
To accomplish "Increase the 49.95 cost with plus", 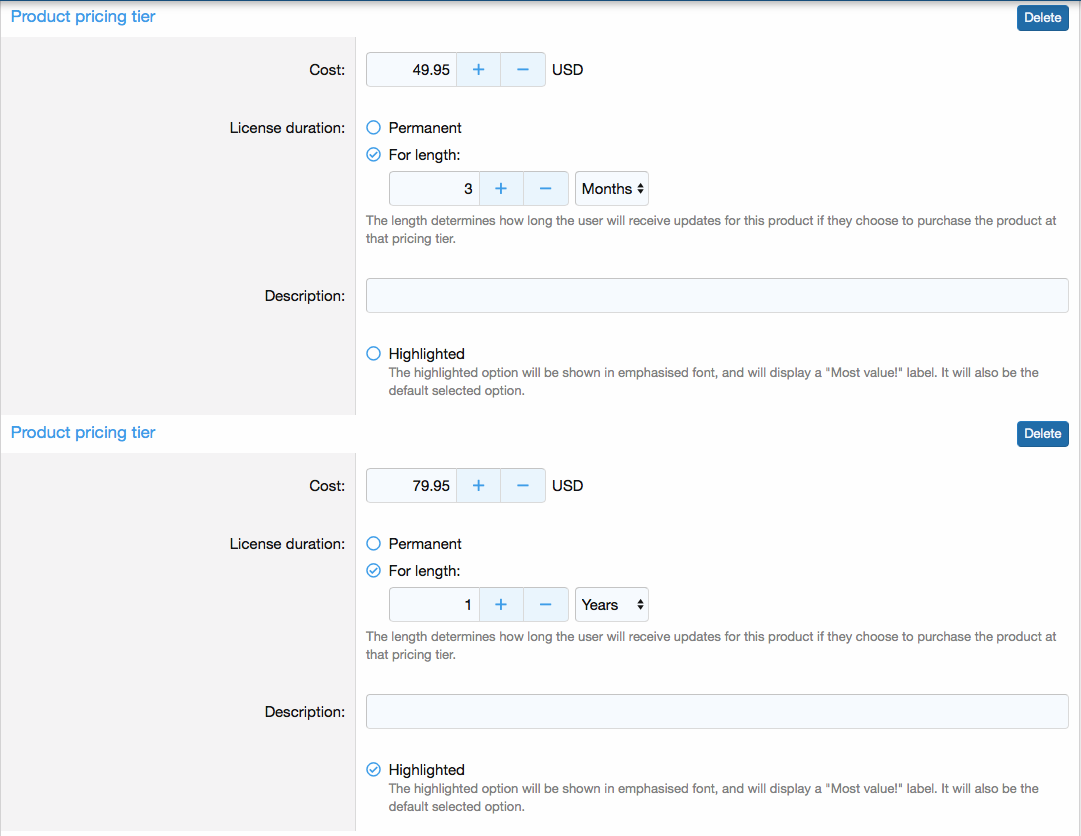I will coord(478,70).
